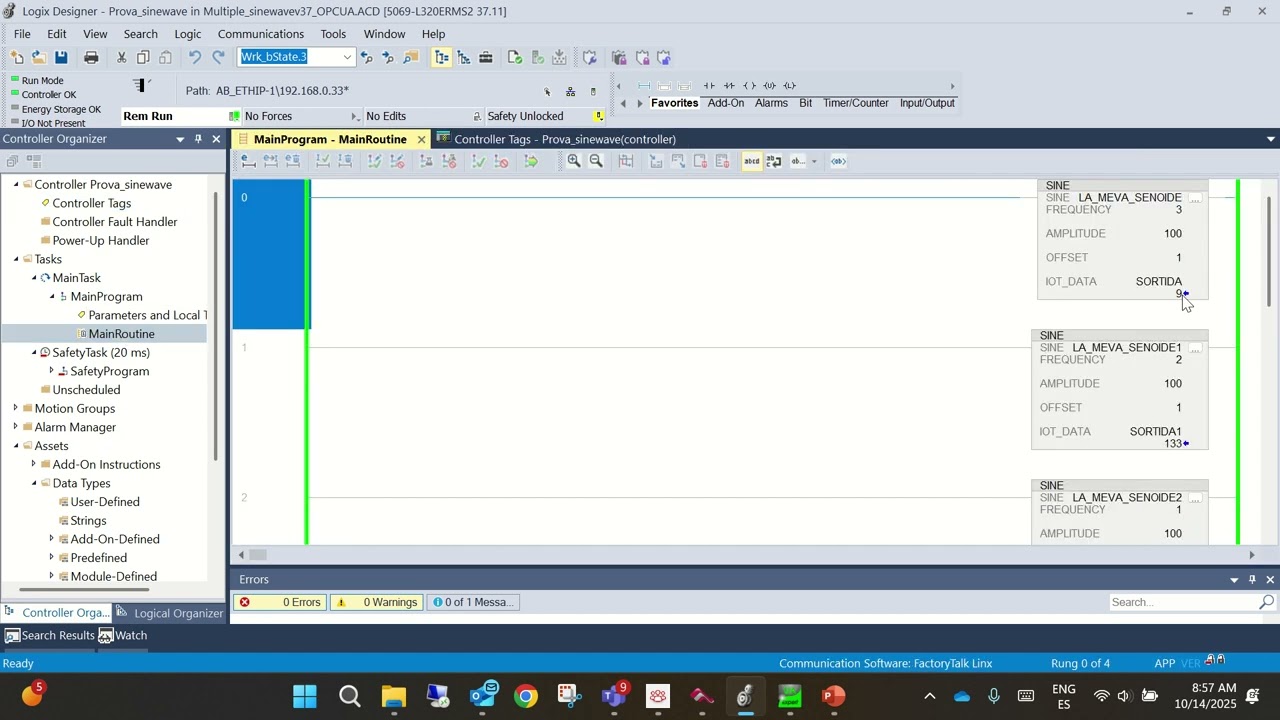Toggle pin on Errors panel
Image resolution: width=1280 pixels, height=720 pixels.
(1252, 579)
